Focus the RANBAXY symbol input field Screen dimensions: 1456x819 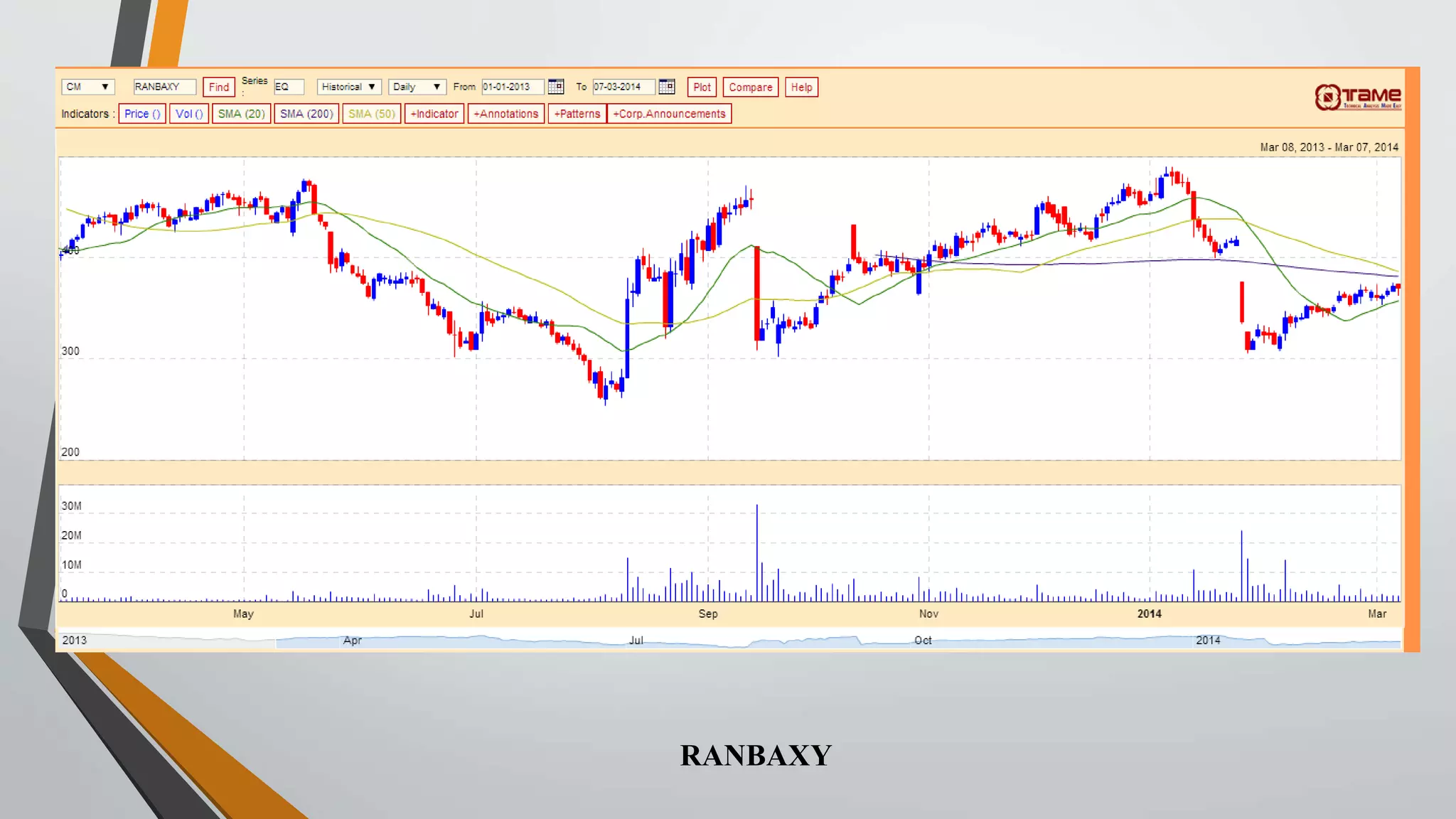[x=164, y=87]
